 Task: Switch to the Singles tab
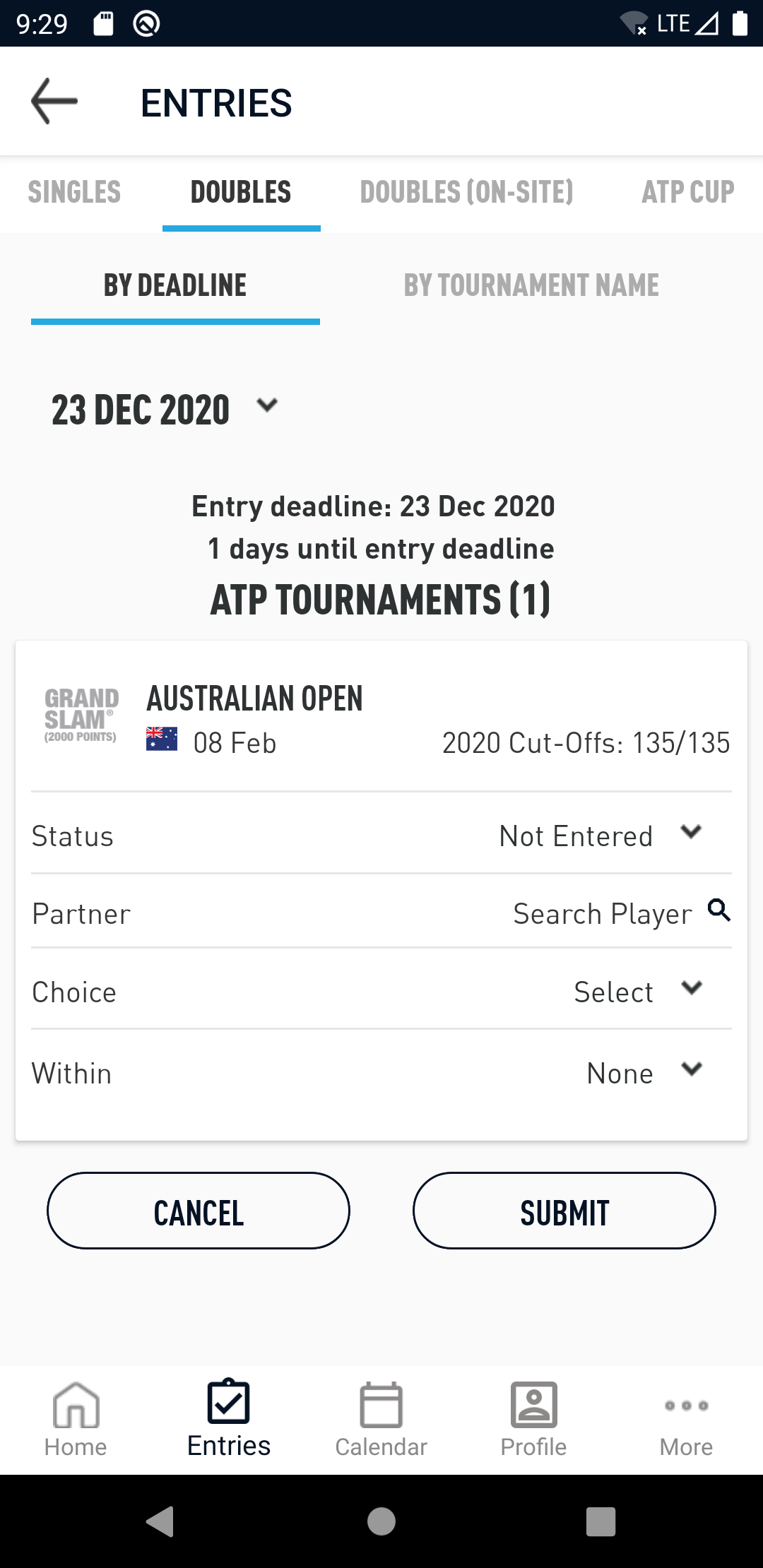[x=74, y=192]
